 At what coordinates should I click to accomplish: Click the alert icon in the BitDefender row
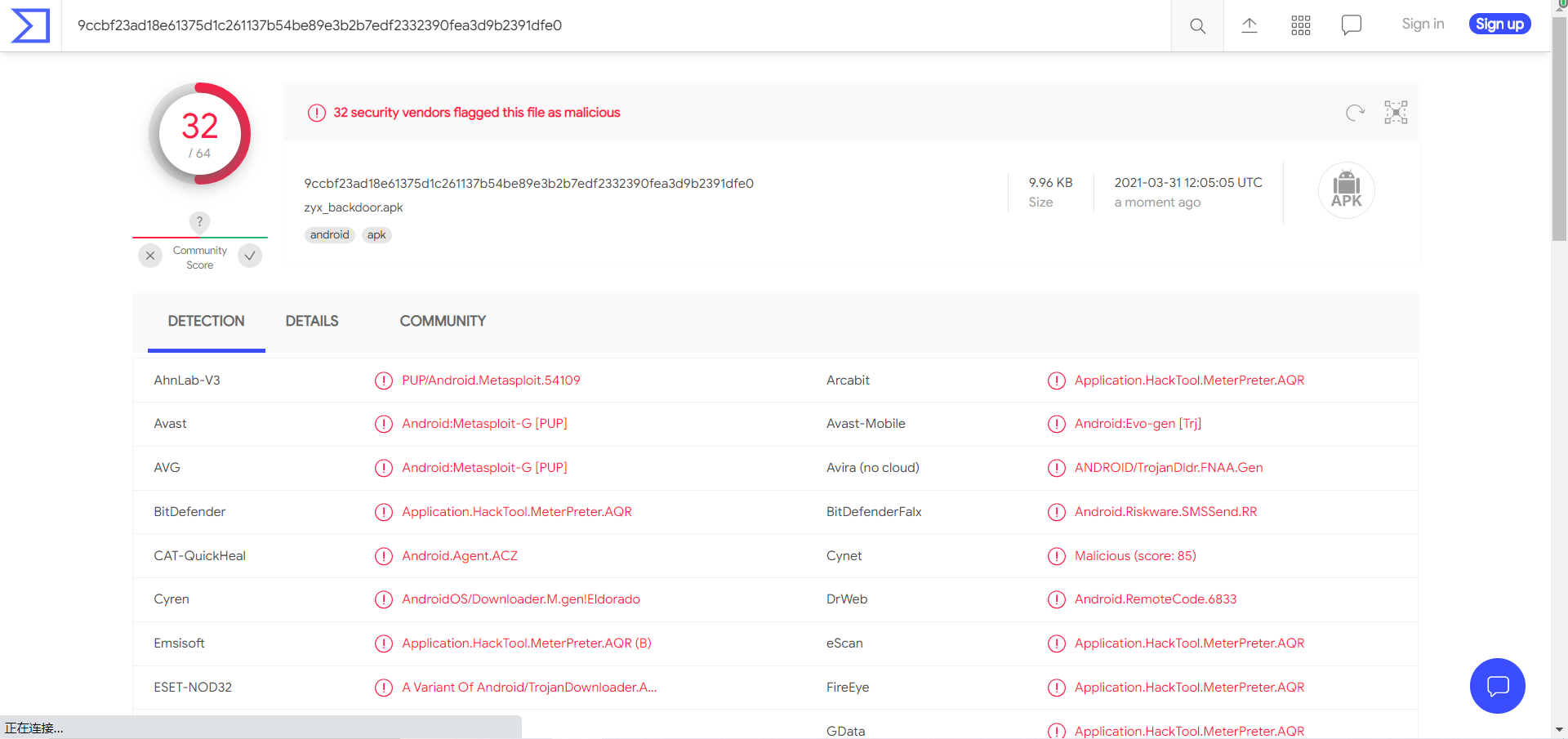[x=384, y=512]
